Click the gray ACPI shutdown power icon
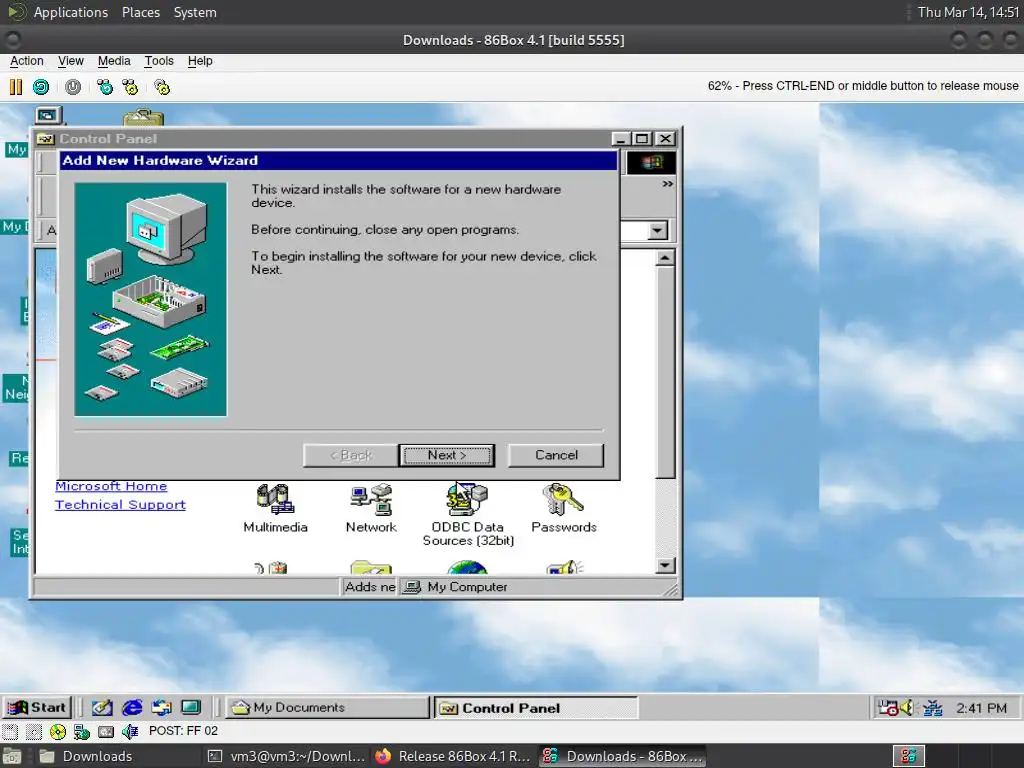This screenshot has width=1024, height=768. 73,87
